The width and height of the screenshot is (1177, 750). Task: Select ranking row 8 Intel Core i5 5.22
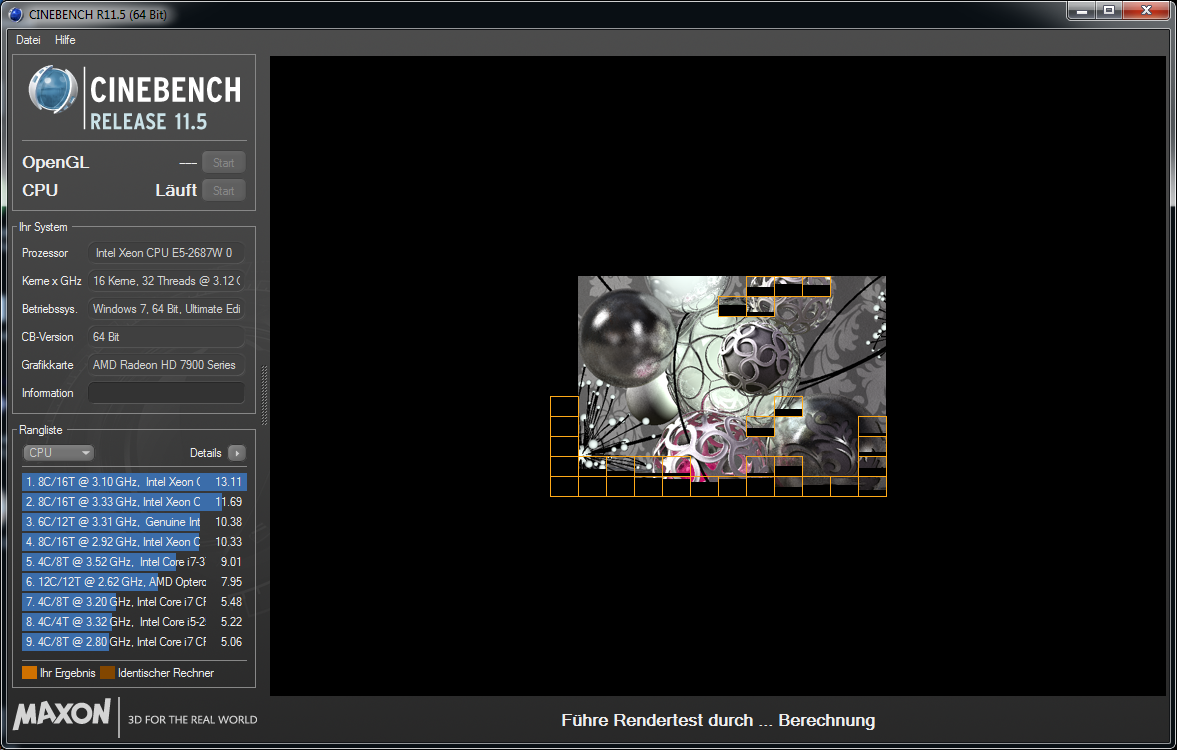134,622
